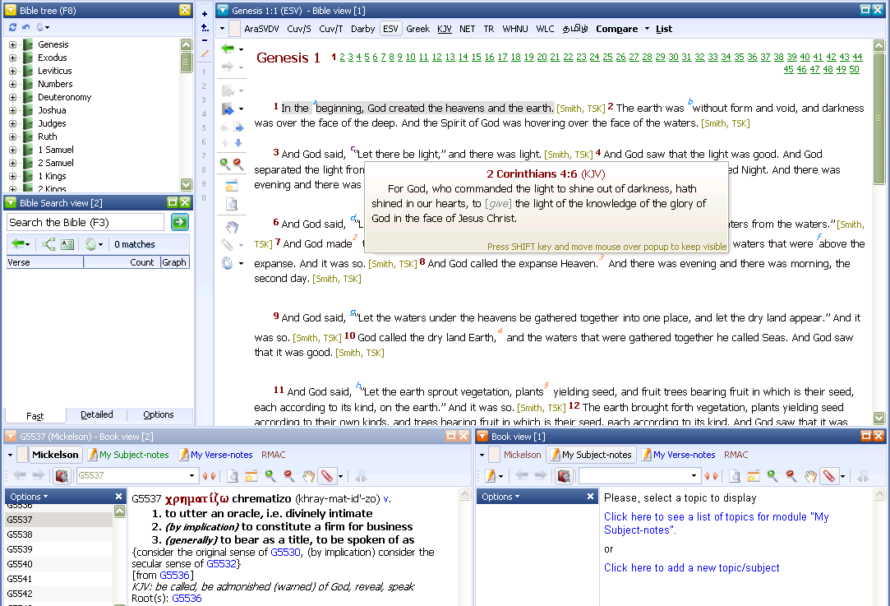Click the hand tool icon in Bible view
The width and height of the screenshot is (890, 606).
click(232, 228)
